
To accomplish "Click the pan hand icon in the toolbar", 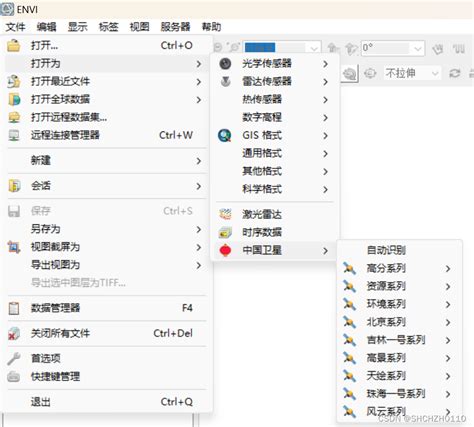I will (x=438, y=49).
